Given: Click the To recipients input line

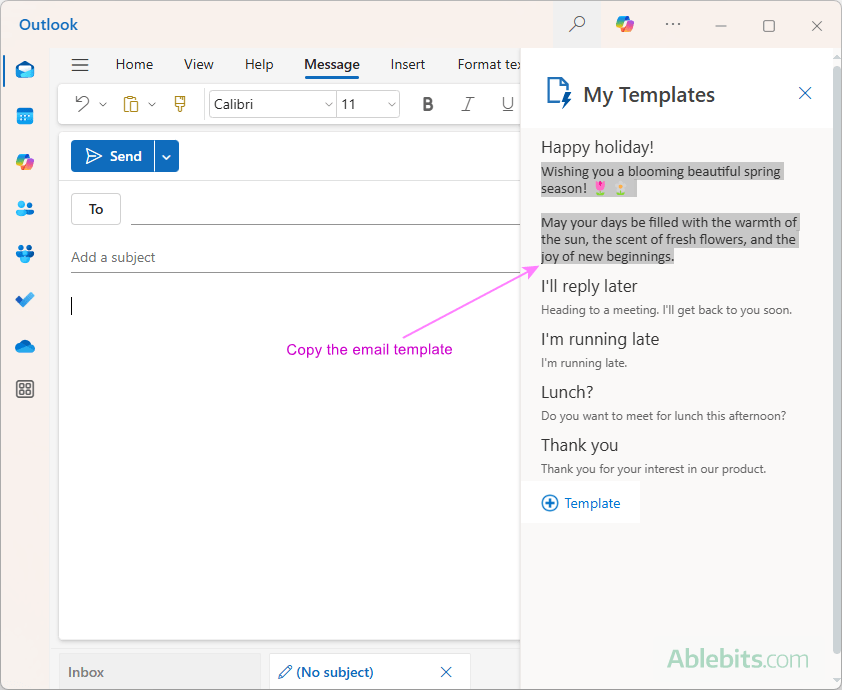Looking at the screenshot, I should pyautogui.click(x=325, y=209).
